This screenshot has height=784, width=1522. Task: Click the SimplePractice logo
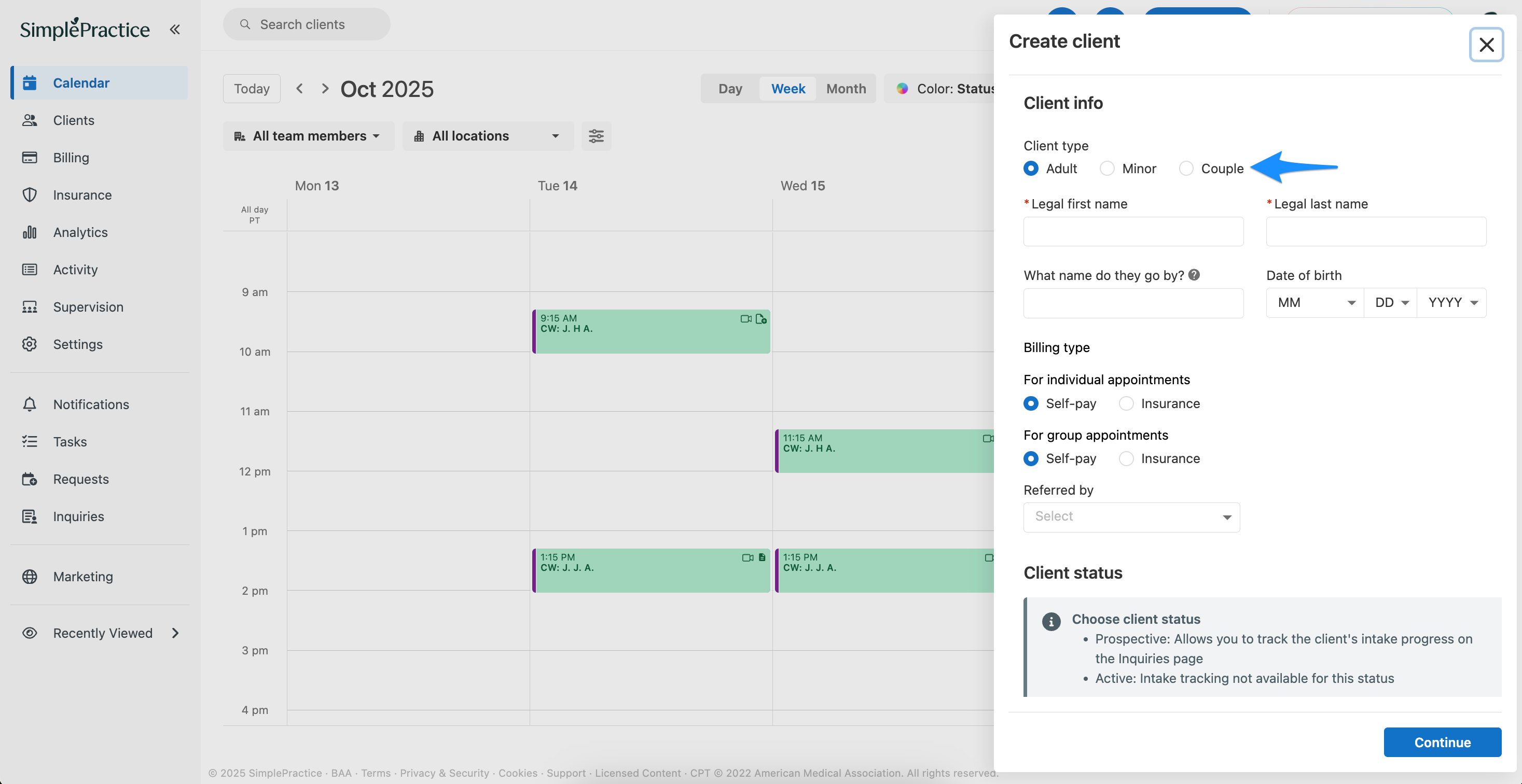85,29
